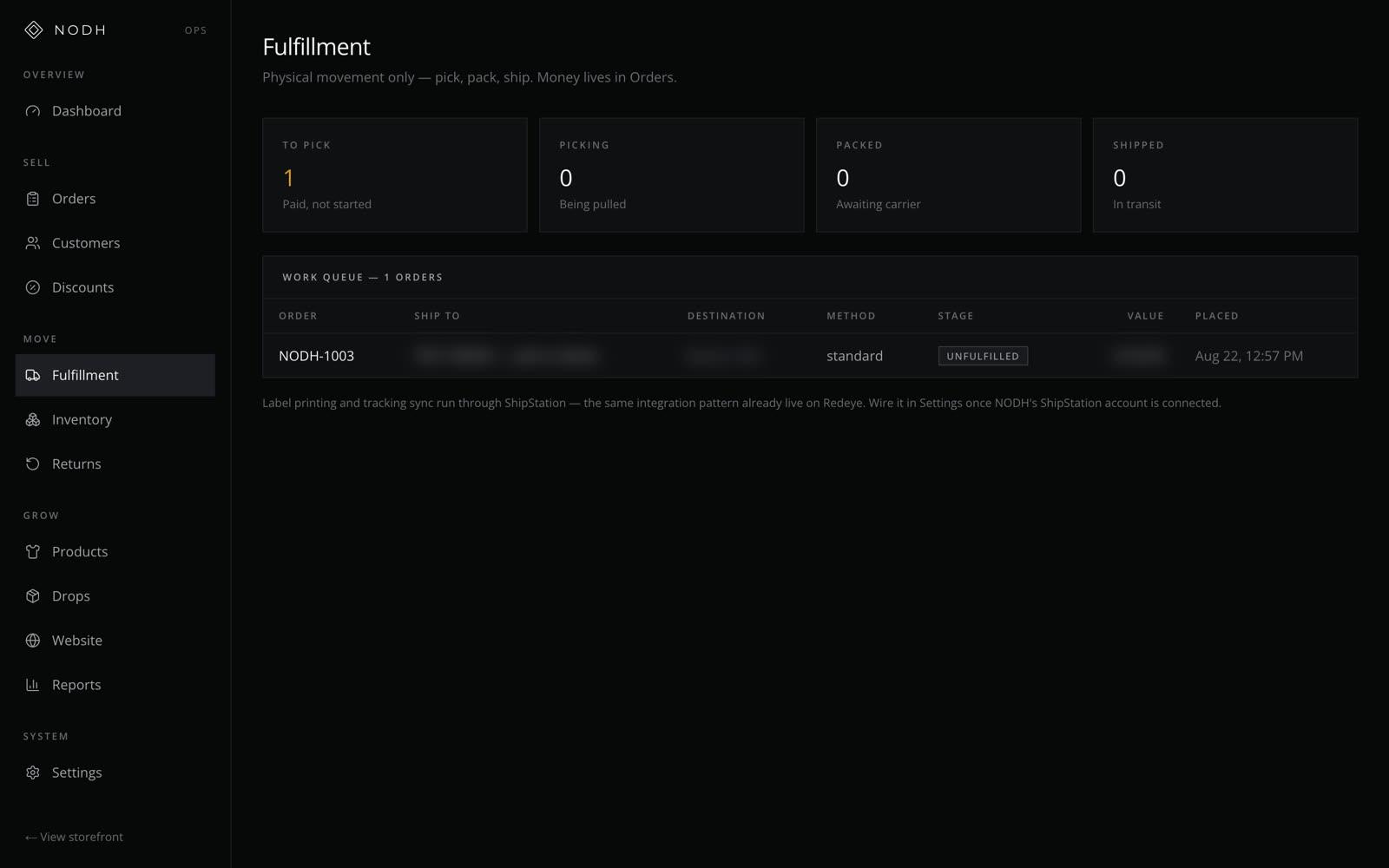
Task: Click the View storefront link
Action: [74, 837]
